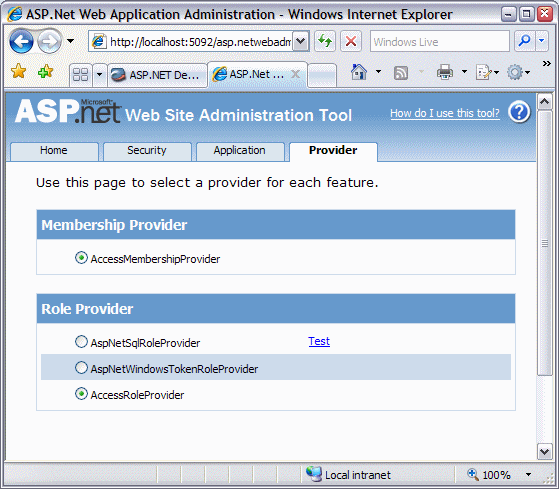Click the ASP.net logo in header
Image resolution: width=559 pixels, height=489 pixels.
coord(68,111)
